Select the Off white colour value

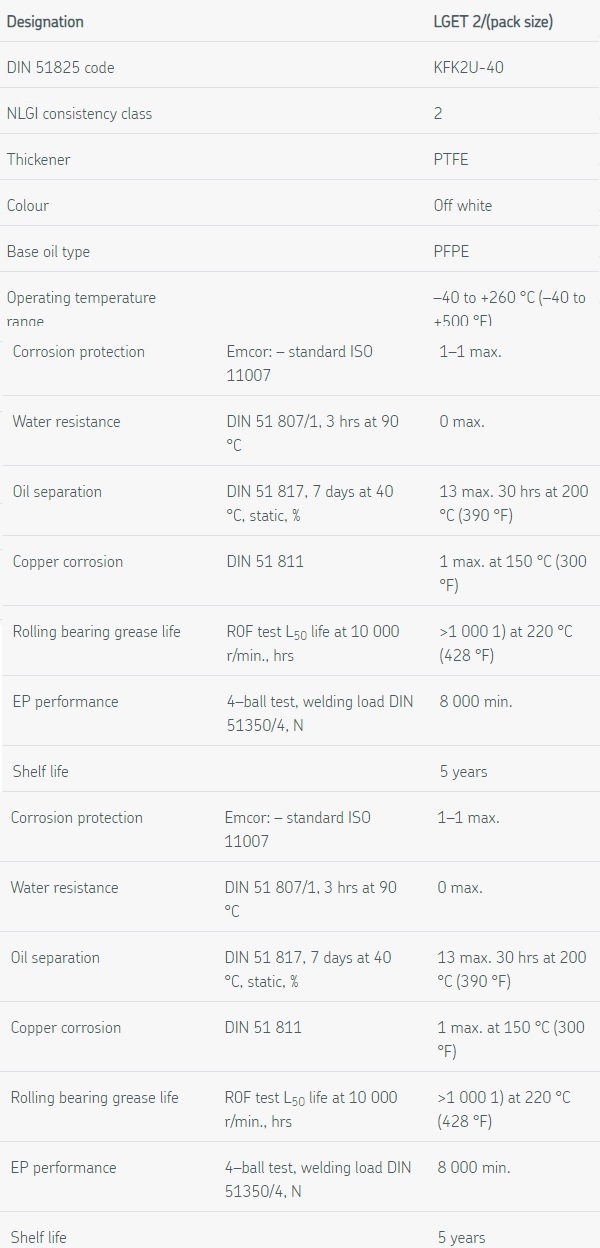pyautogui.click(x=463, y=205)
